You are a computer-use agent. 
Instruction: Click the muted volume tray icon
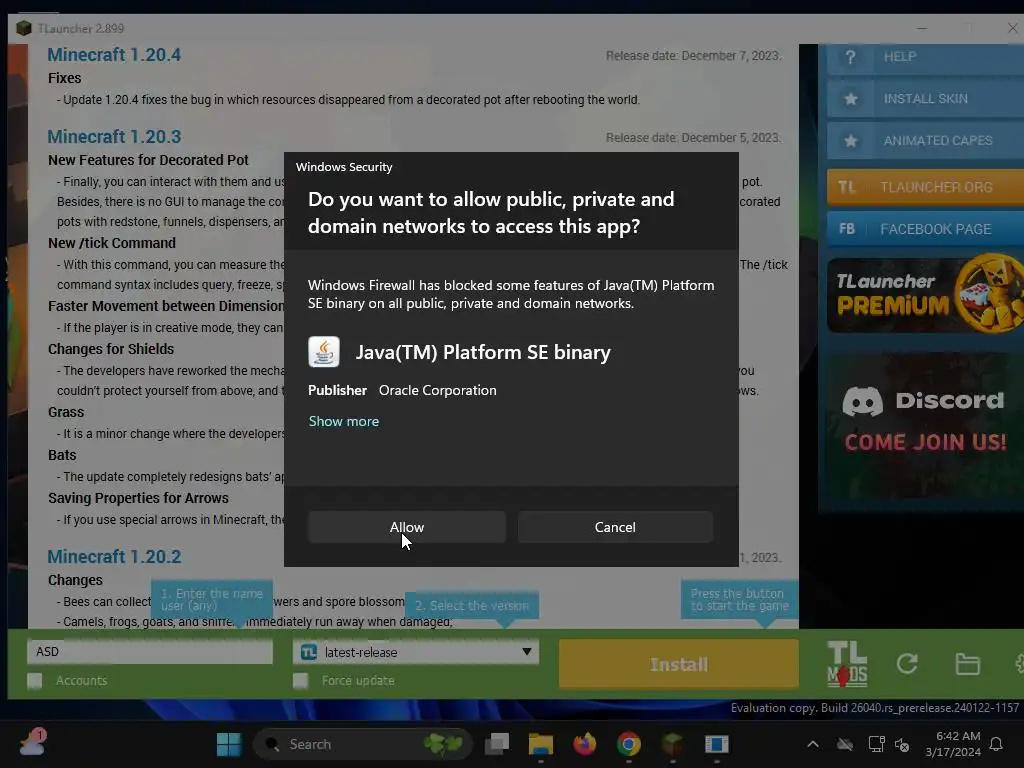coord(902,744)
